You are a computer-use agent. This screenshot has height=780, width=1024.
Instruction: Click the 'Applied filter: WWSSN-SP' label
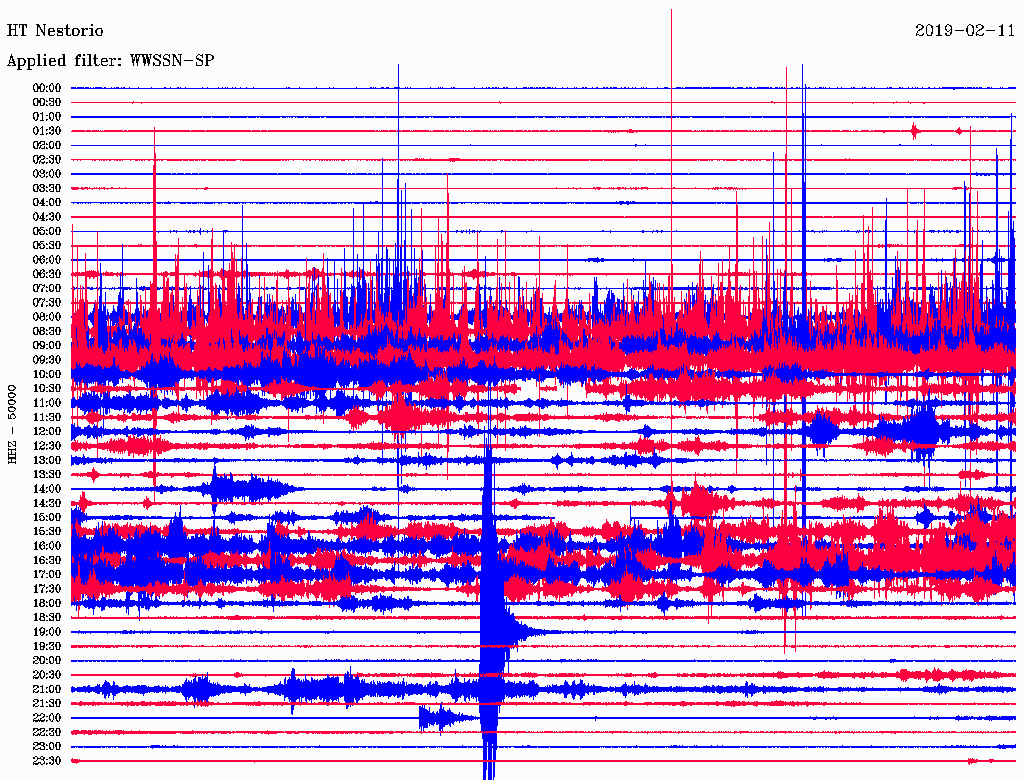110,61
